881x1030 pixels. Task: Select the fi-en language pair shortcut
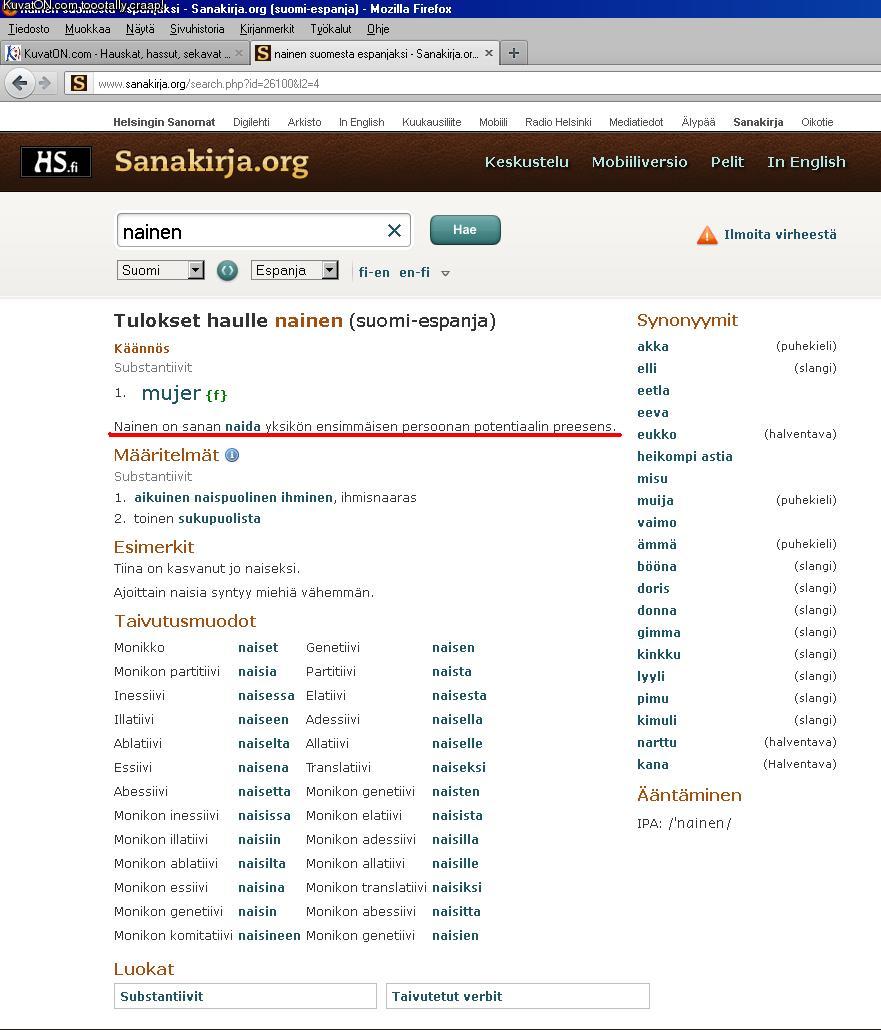point(374,272)
